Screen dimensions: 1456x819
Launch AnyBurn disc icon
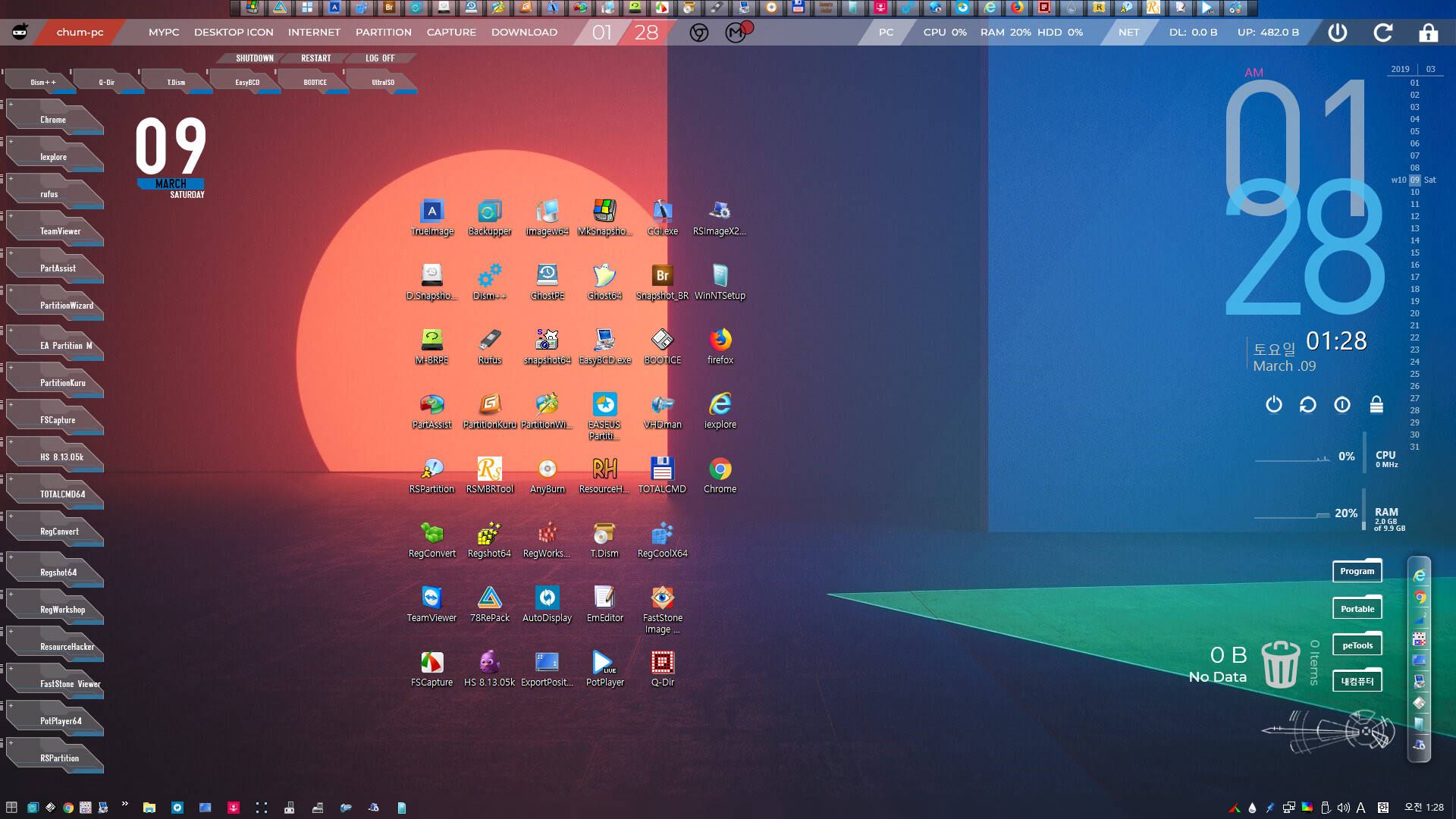point(547,475)
